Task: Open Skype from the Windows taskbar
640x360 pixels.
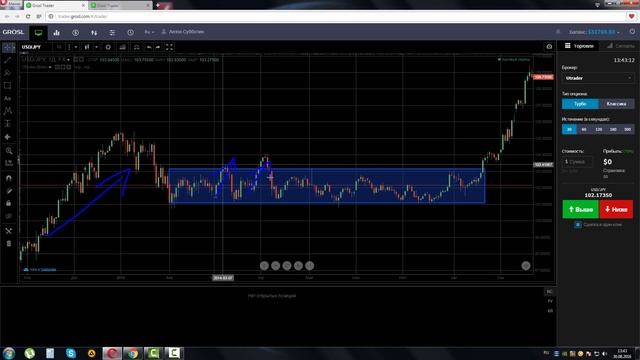Action: tap(71, 353)
